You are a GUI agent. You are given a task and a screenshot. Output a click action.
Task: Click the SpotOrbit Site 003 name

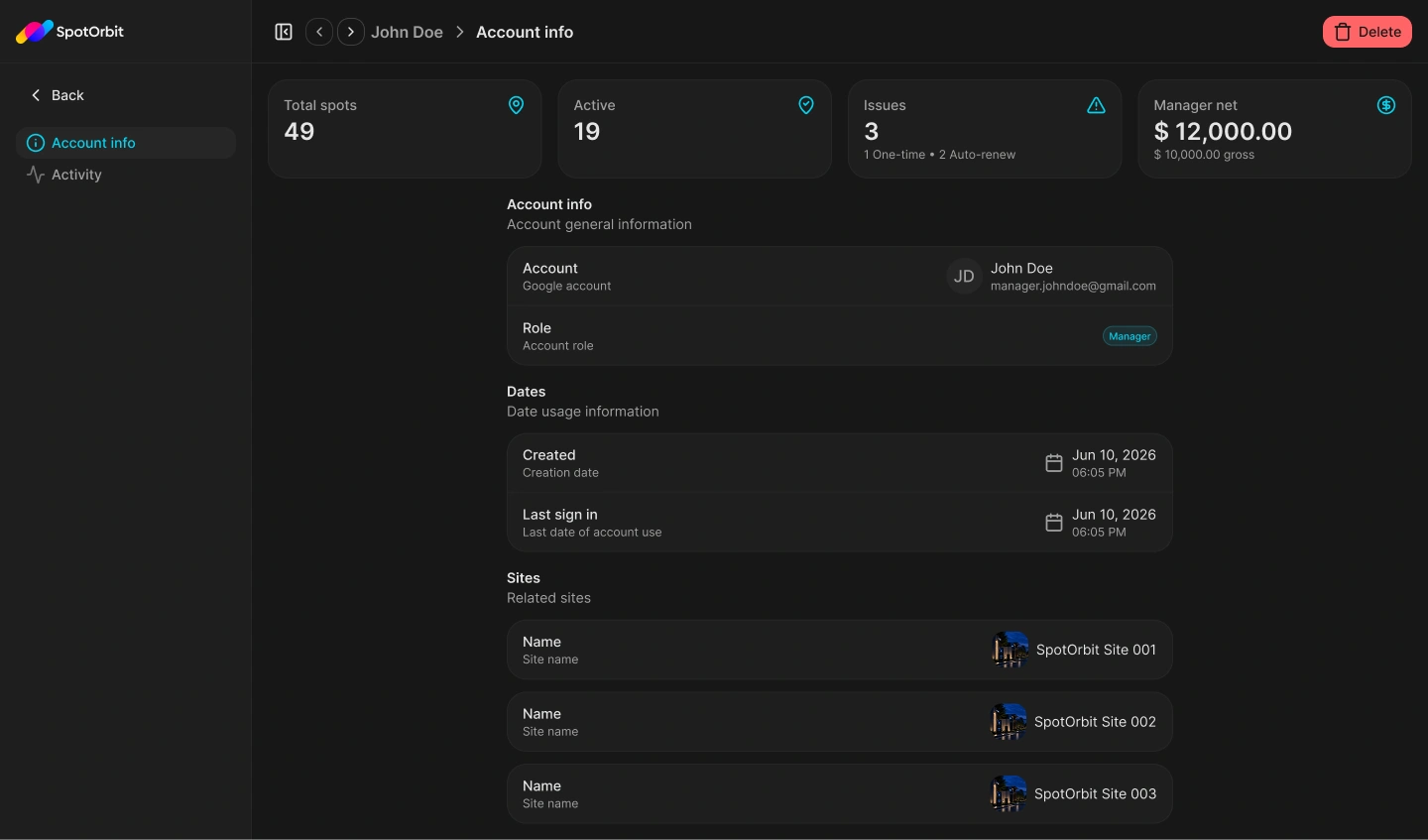click(1095, 794)
